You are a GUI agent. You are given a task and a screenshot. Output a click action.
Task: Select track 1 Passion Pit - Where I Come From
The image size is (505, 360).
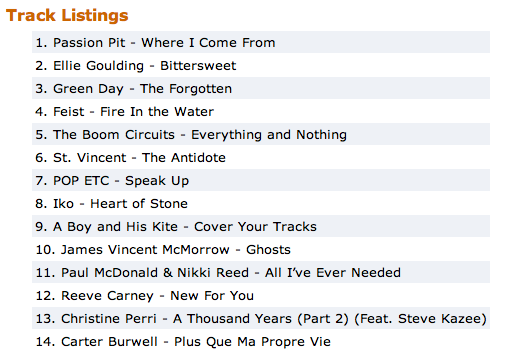pos(261,42)
